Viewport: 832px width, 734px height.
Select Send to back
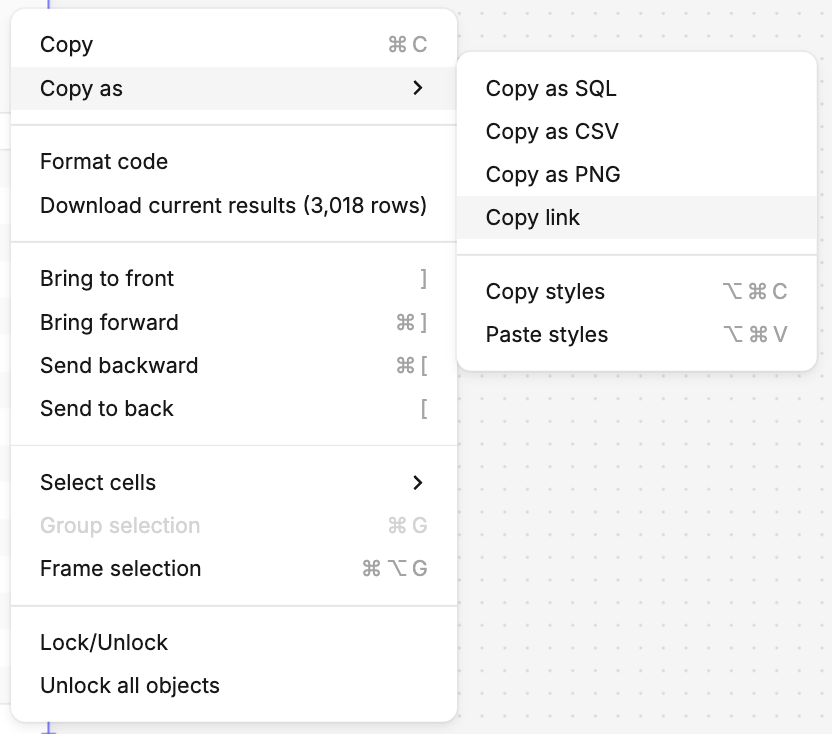(x=107, y=409)
